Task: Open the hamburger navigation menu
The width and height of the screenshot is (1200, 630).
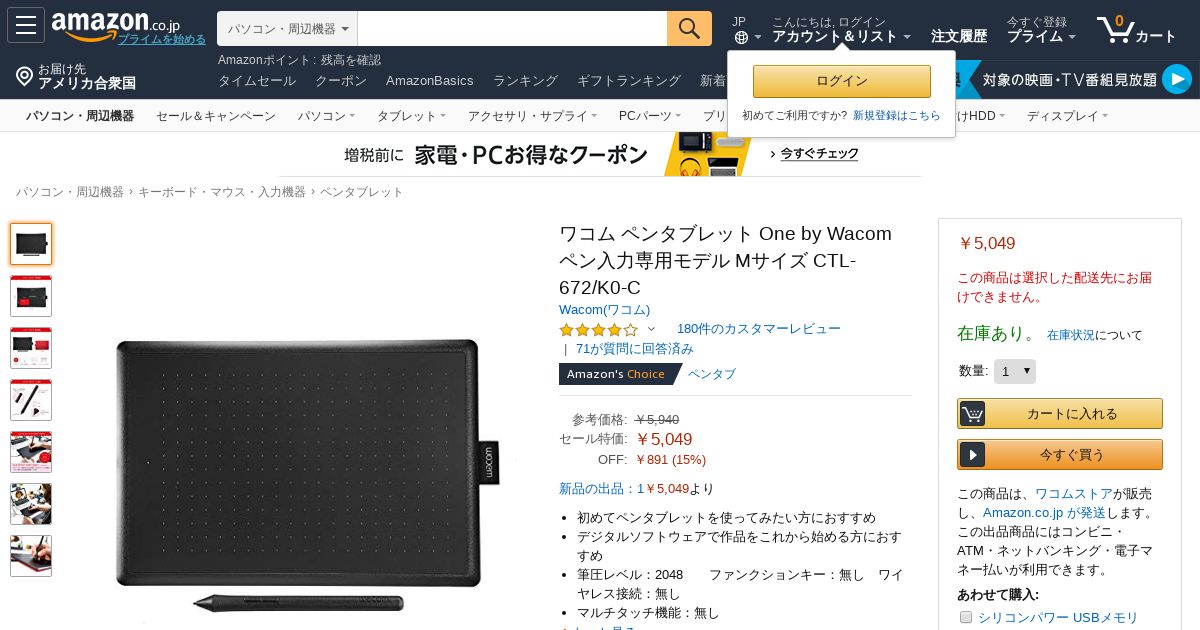Action: coord(25,25)
